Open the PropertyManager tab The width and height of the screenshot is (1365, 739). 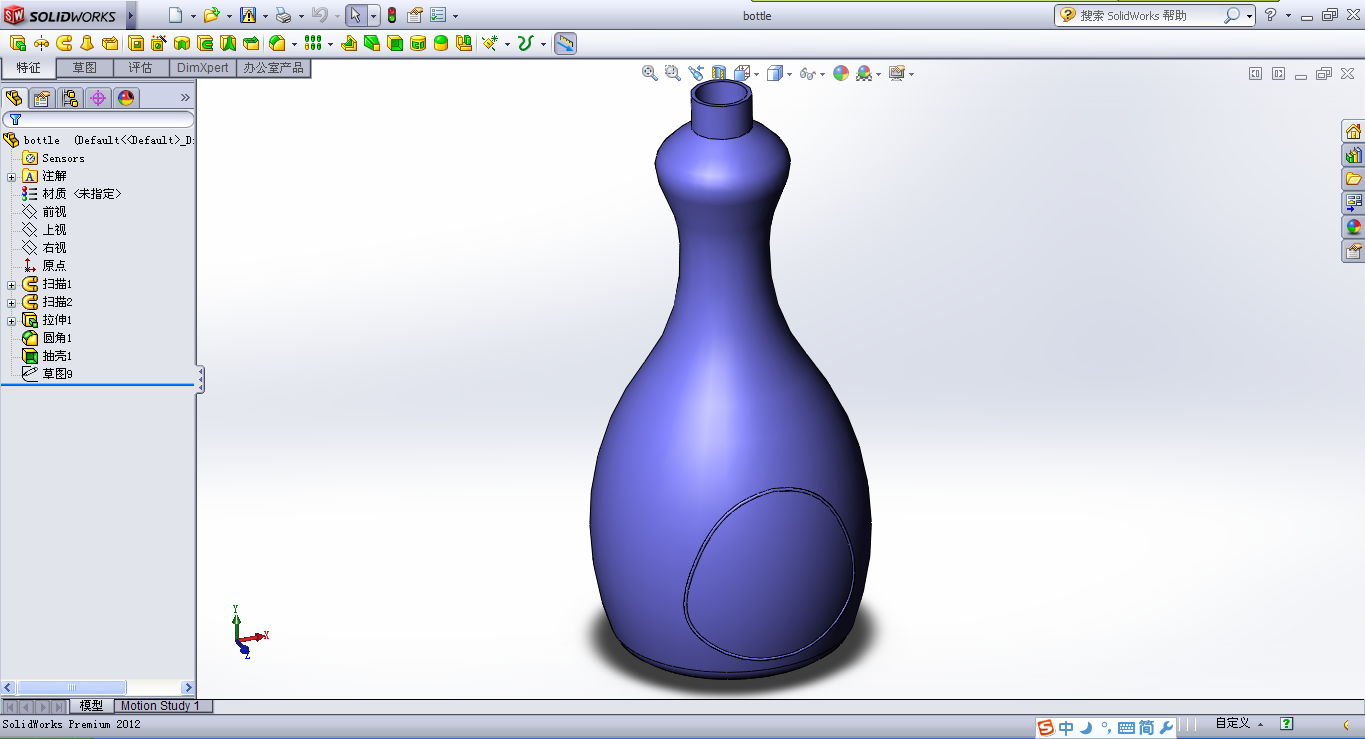pos(41,97)
